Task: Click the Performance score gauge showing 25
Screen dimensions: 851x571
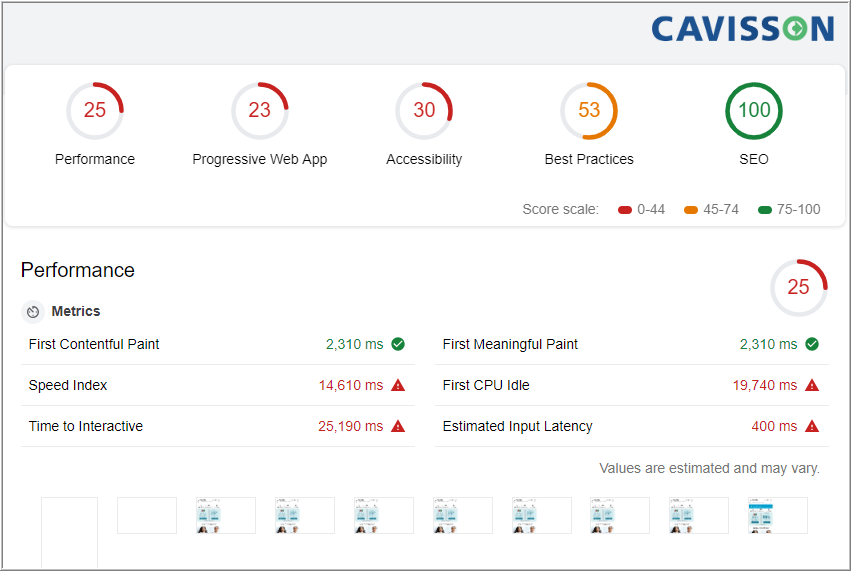Action: (x=94, y=111)
